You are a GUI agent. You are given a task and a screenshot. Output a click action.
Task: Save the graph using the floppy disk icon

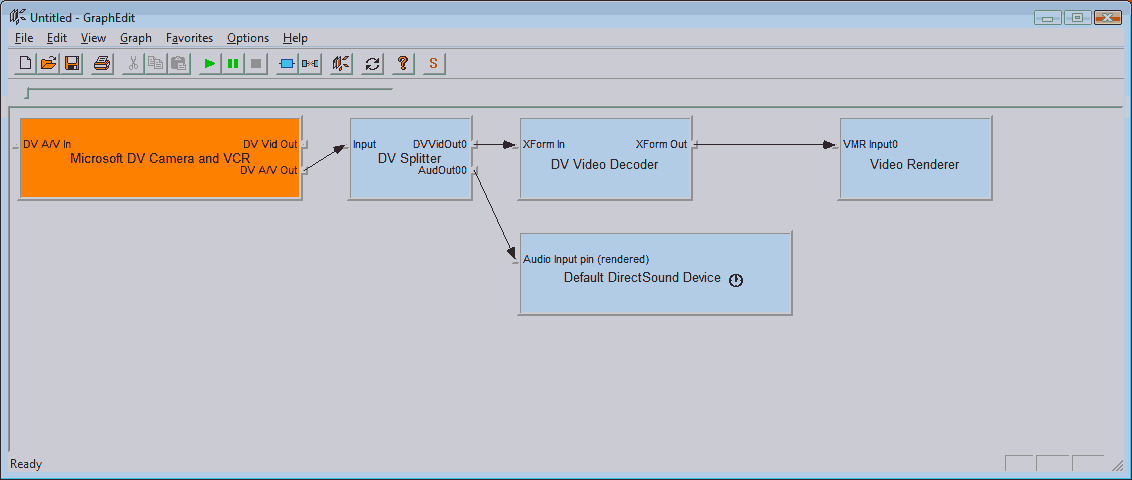(x=71, y=64)
